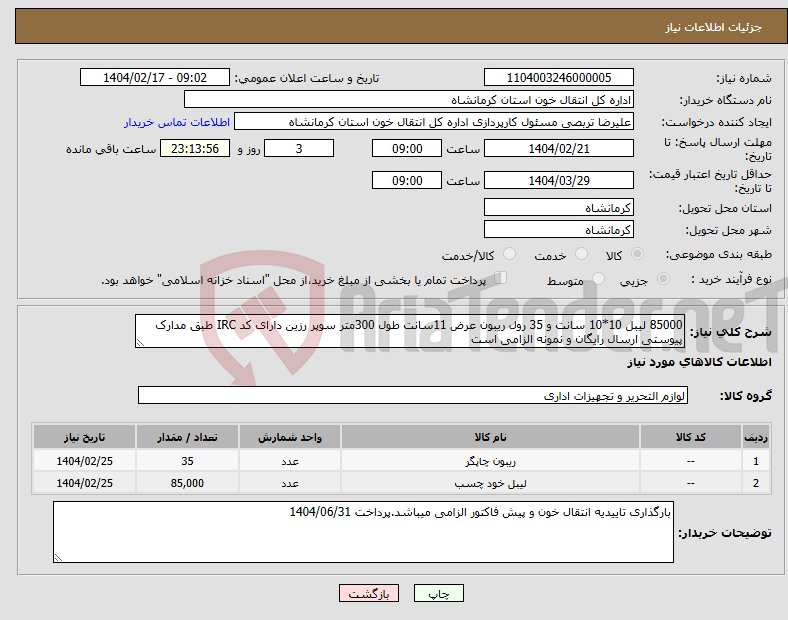Click the remaining time field 23:13:56
The width and height of the screenshot is (788, 620).
click(x=195, y=148)
